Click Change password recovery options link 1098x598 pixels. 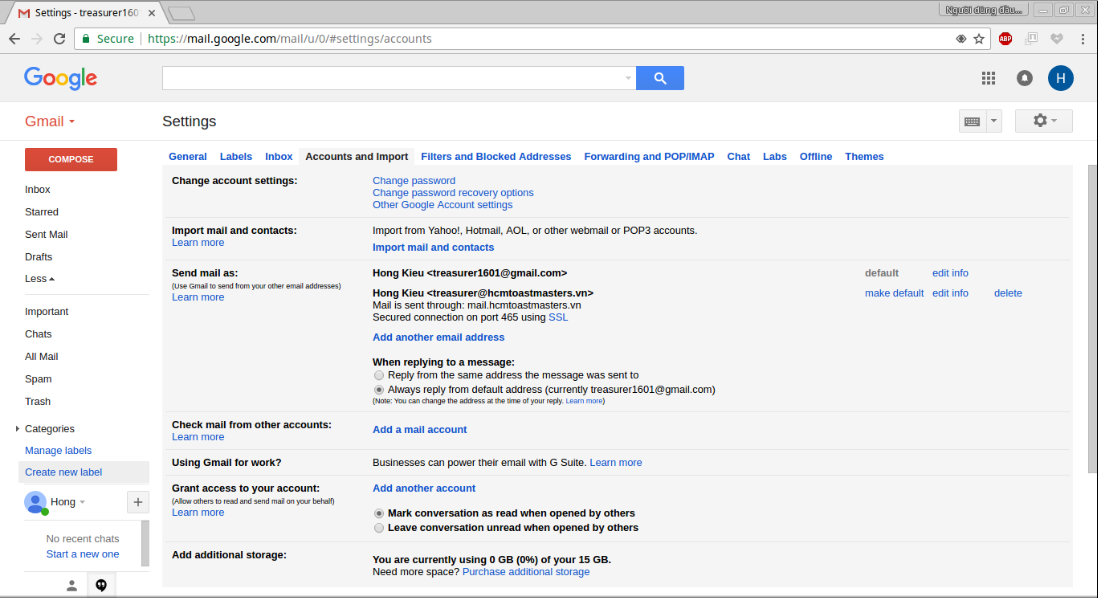point(453,193)
